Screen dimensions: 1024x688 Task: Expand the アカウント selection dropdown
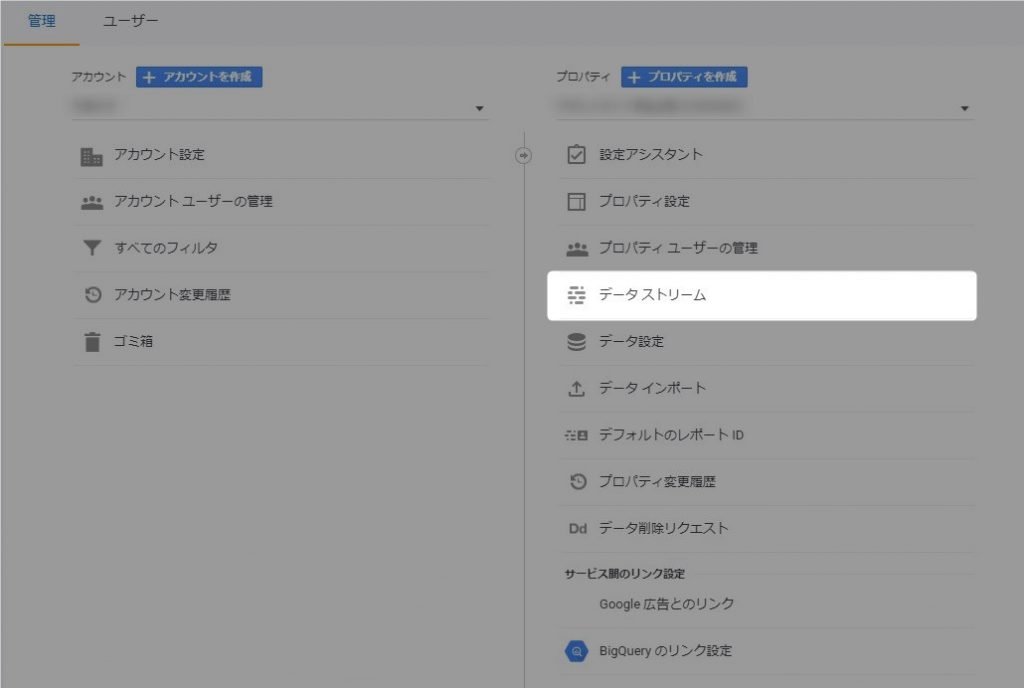click(479, 108)
